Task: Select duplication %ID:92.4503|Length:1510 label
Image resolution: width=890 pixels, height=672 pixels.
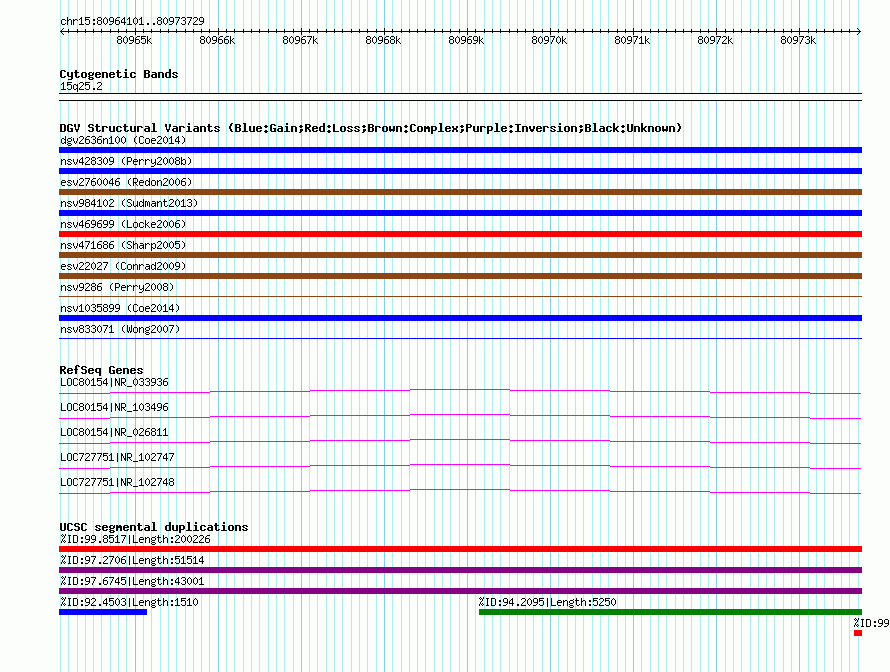Action: [x=129, y=602]
